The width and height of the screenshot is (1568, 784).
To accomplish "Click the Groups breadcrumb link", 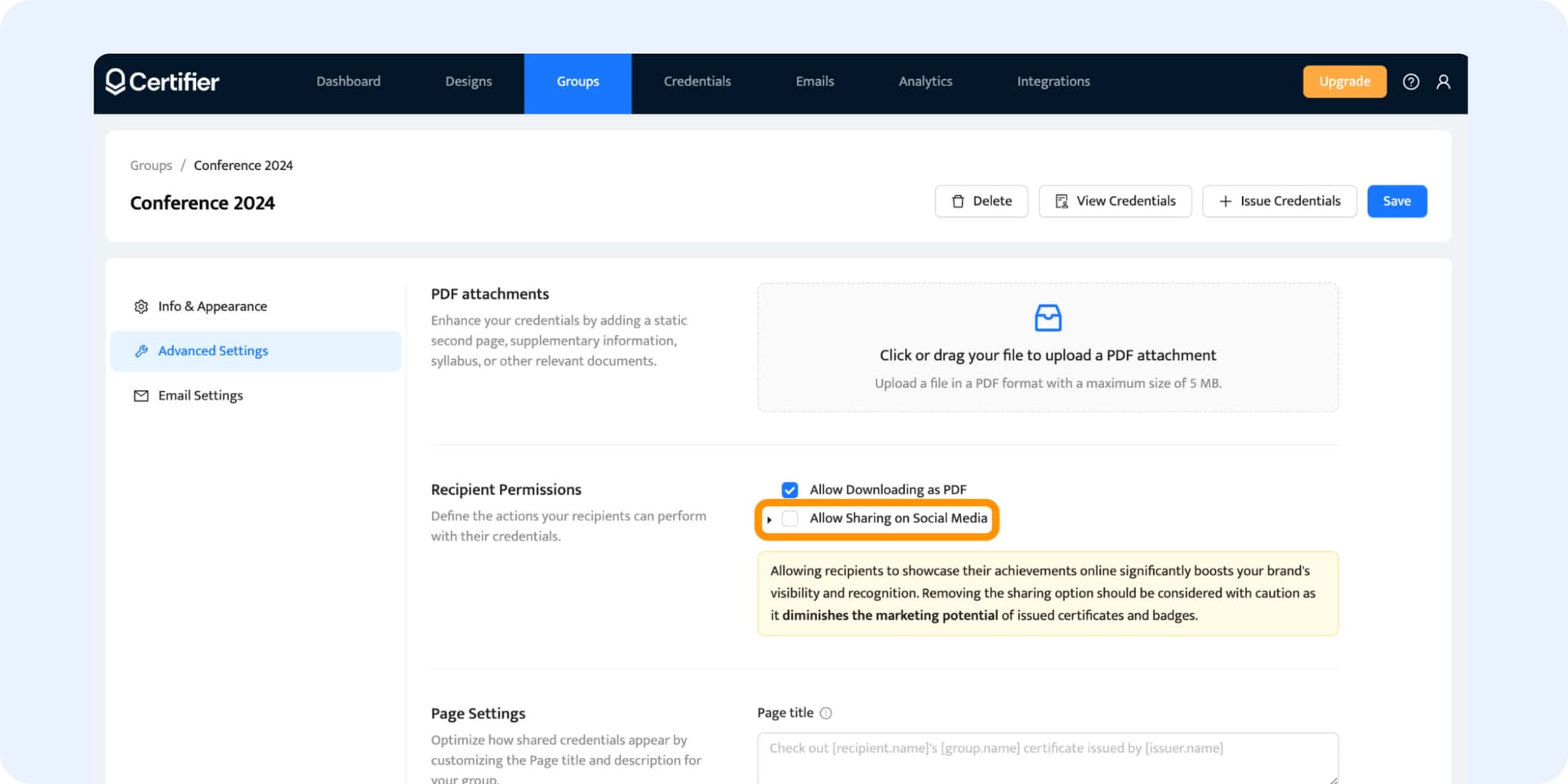I will (x=151, y=166).
